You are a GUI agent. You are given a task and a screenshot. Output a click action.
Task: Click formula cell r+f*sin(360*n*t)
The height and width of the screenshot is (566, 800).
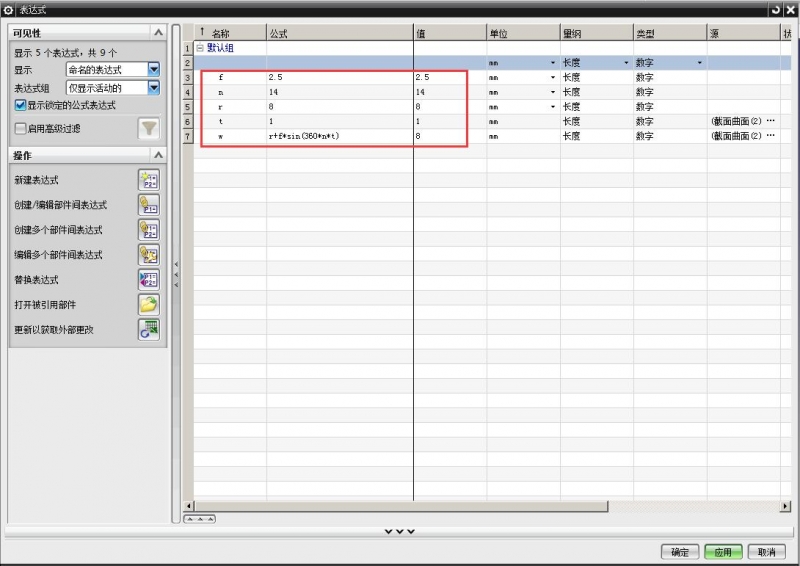(340, 136)
